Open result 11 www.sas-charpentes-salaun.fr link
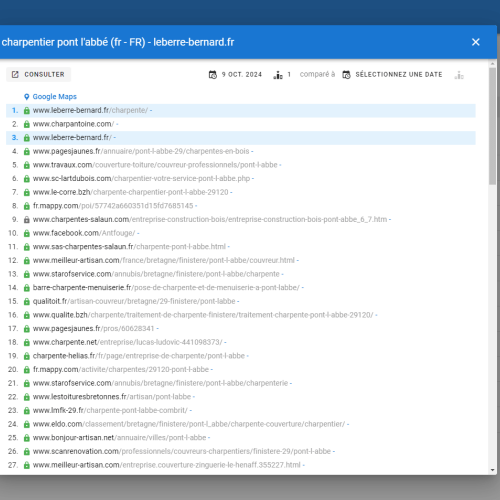The image size is (500, 500). pyautogui.click(x=129, y=247)
